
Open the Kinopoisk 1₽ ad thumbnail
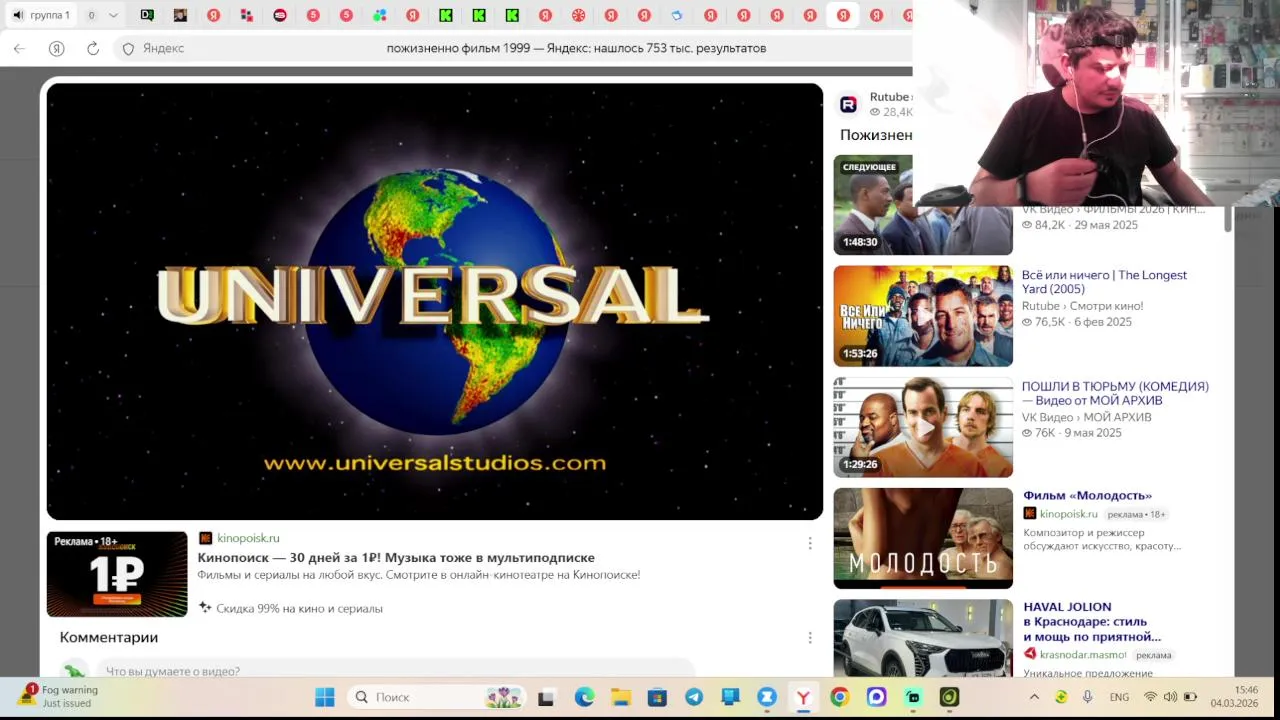coord(117,574)
